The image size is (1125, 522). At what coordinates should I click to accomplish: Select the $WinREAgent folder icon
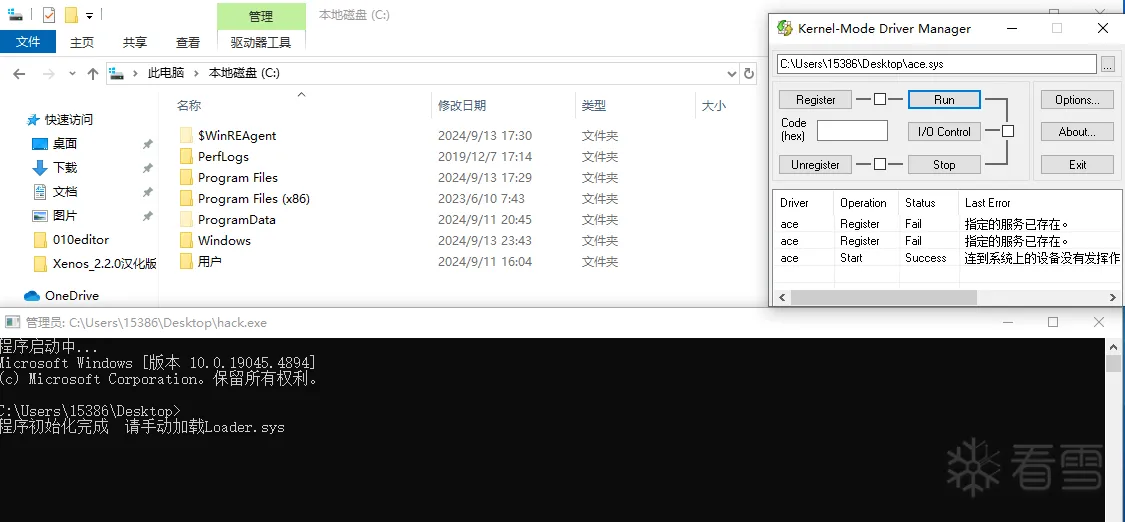[x=186, y=136]
